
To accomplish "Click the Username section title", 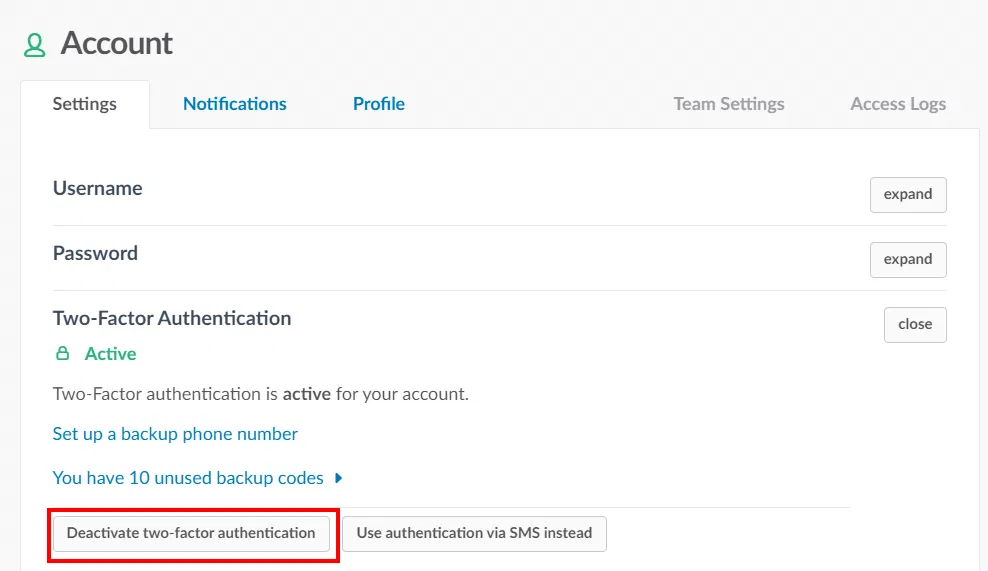I will click(x=98, y=188).
